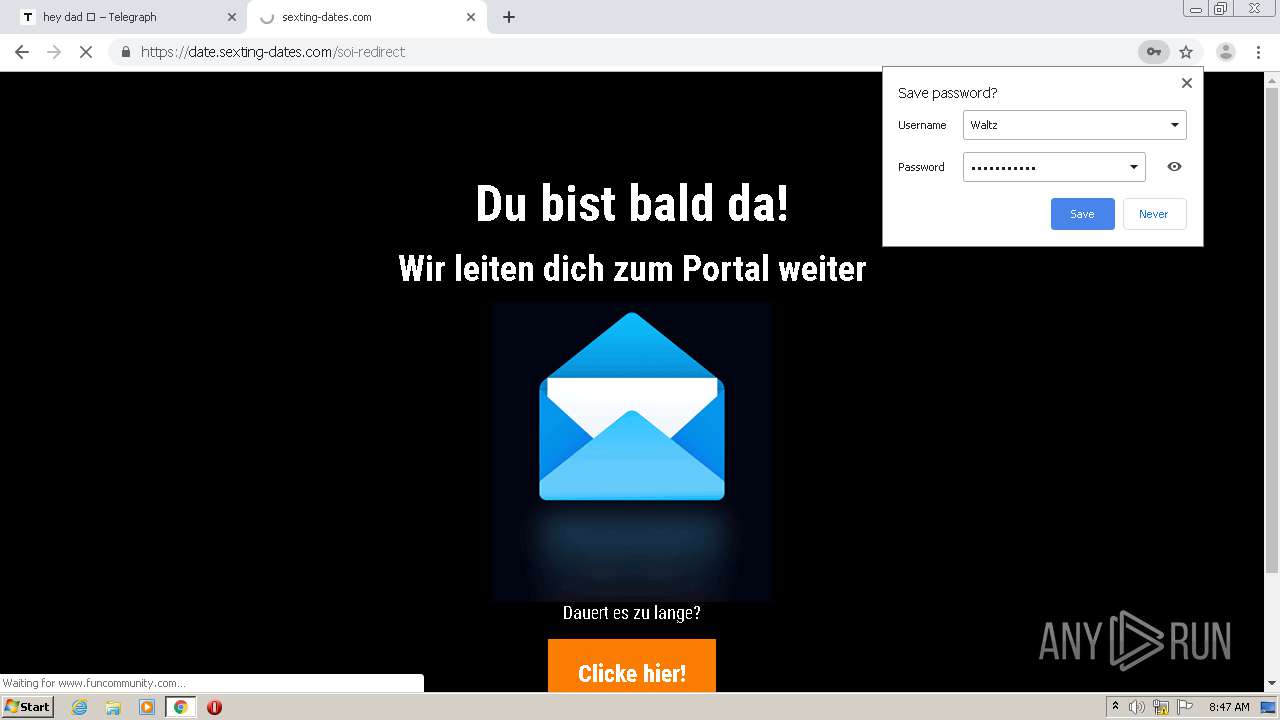
Task: Save the password
Action: pos(1082,214)
